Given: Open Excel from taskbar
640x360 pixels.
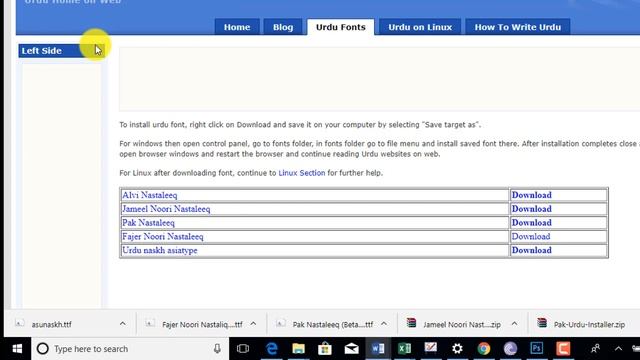Looking at the screenshot, I should point(404,349).
